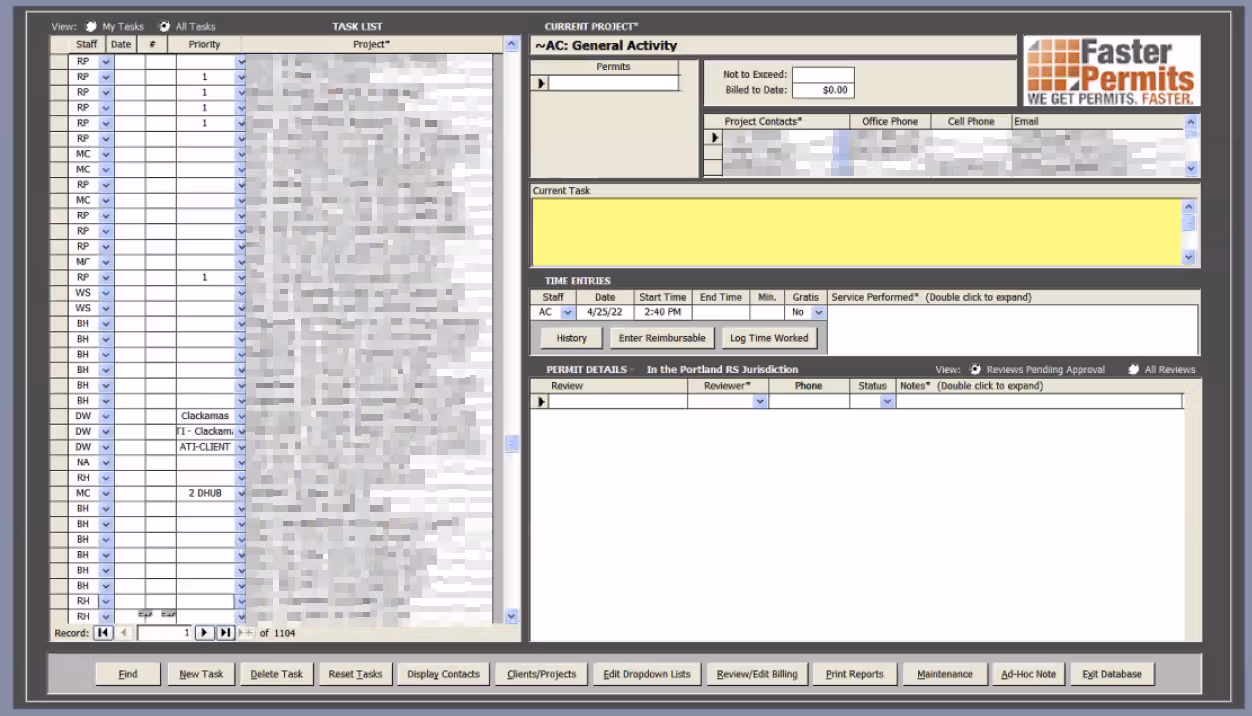Click the last record navigation icon
The width and height of the screenshot is (1252, 716).
tap(226, 632)
